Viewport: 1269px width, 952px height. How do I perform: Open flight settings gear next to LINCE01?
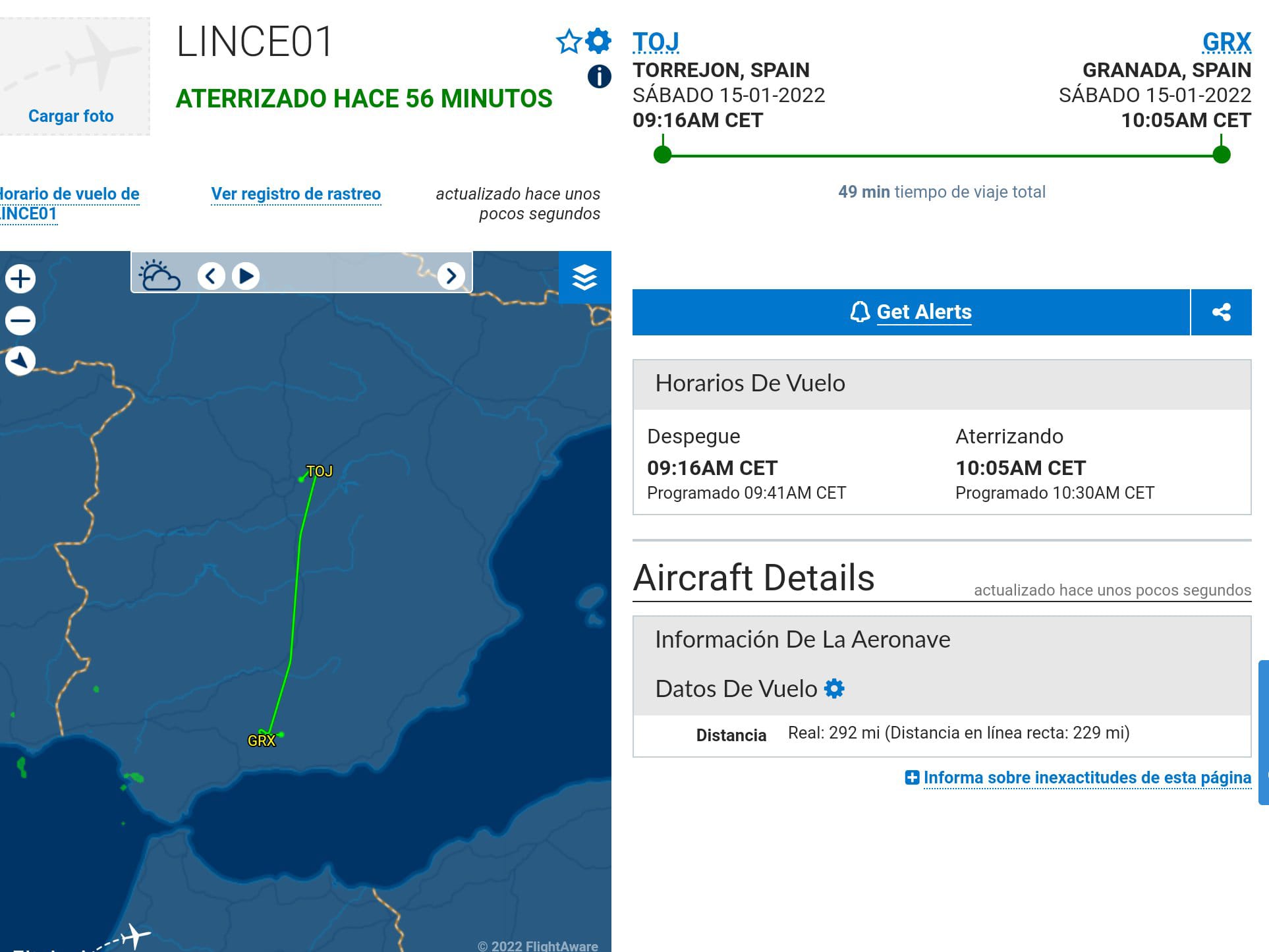pos(598,41)
